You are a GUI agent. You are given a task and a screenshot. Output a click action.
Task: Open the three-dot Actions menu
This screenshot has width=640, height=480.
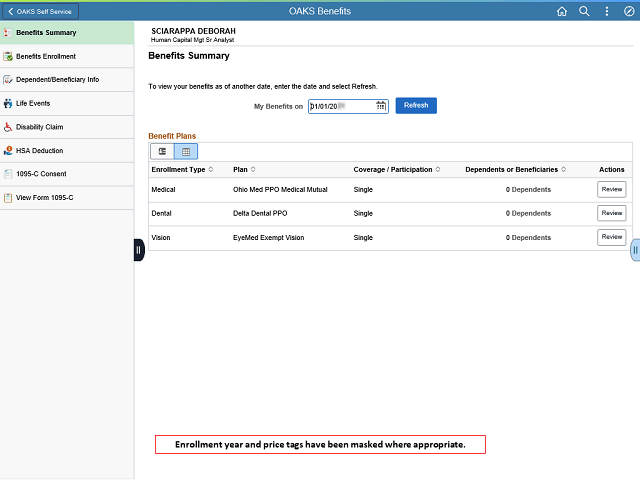pyautogui.click(x=607, y=11)
